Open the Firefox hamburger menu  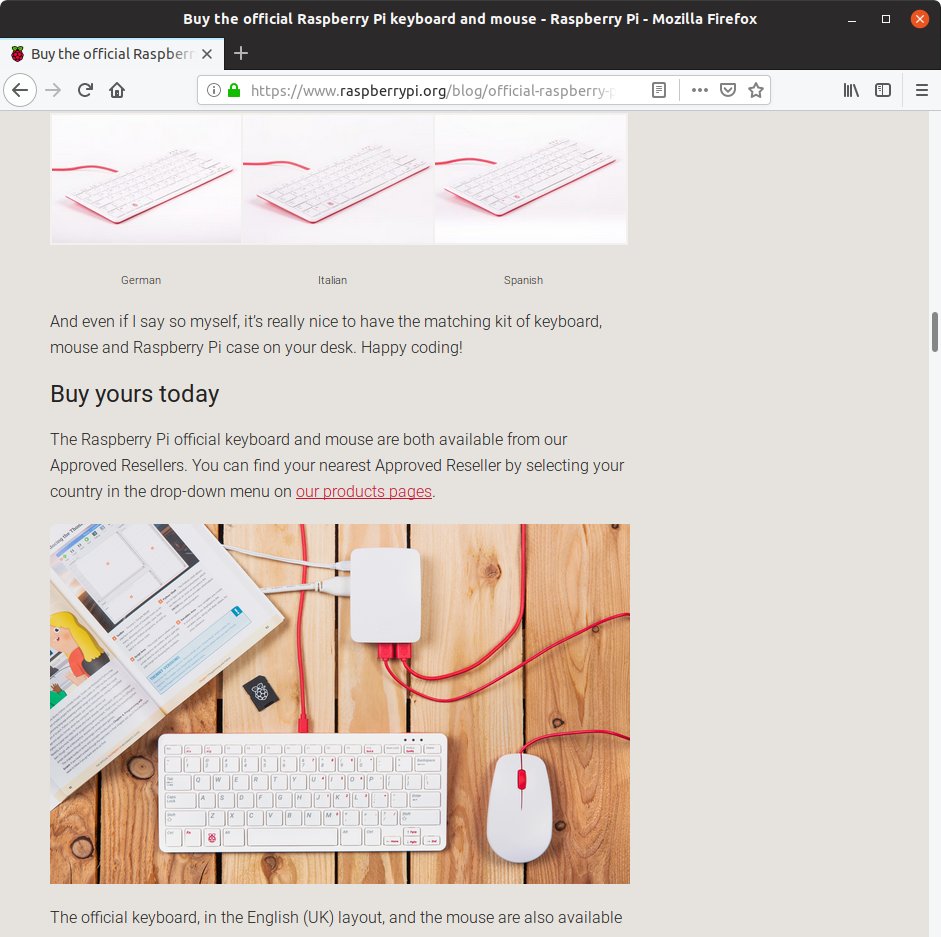coord(922,90)
